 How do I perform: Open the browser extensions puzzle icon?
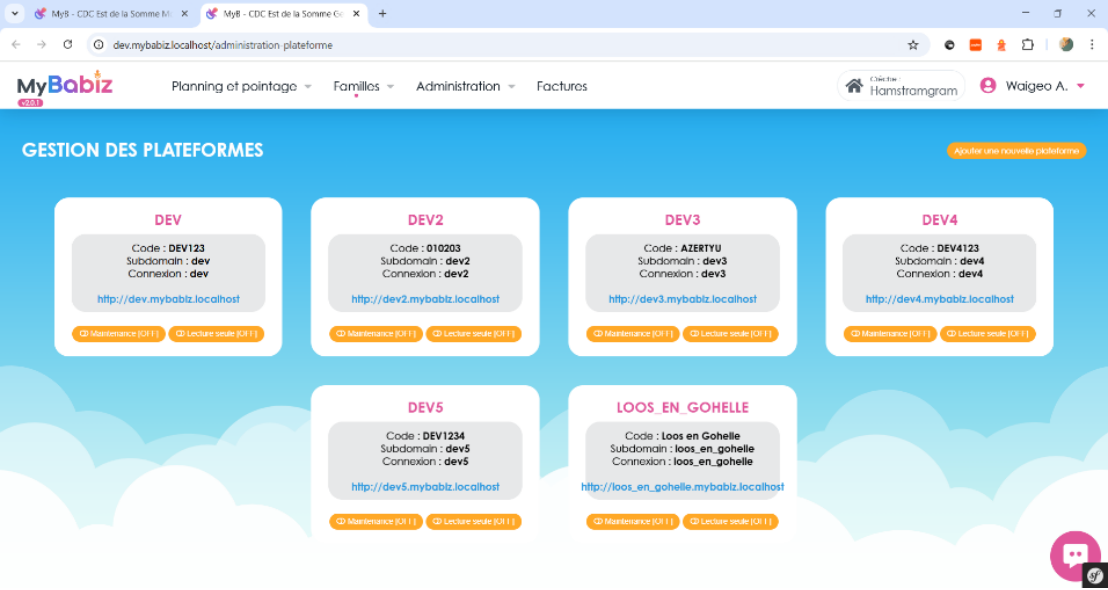click(x=1026, y=45)
